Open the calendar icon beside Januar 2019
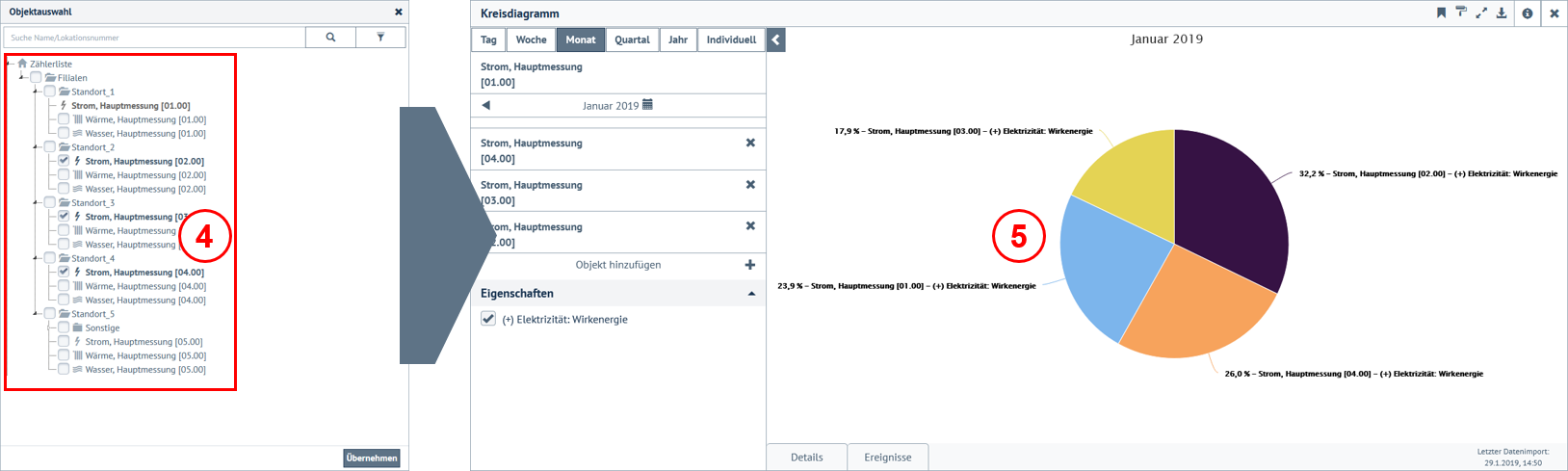 [647, 105]
